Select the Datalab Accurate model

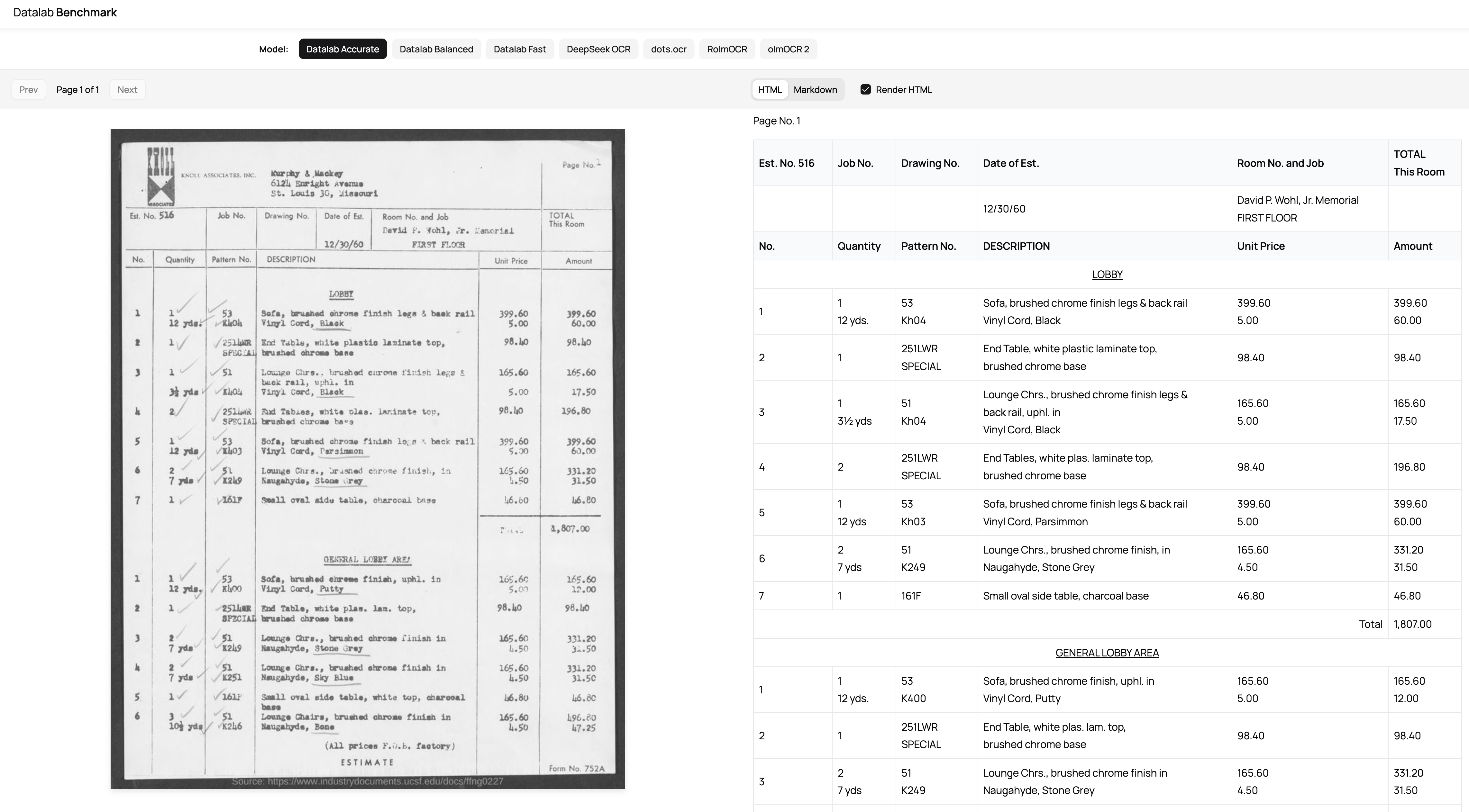[342, 49]
